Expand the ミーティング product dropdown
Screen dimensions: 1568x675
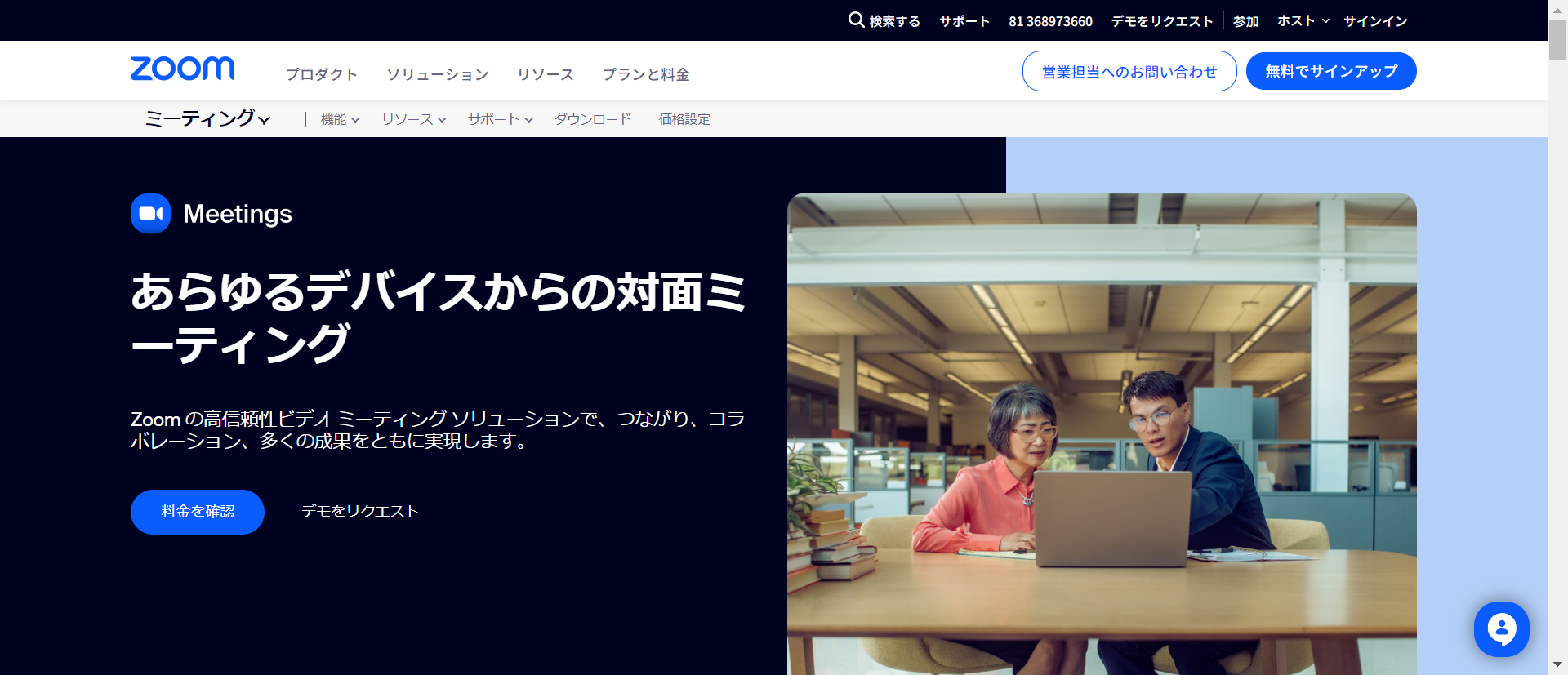207,118
